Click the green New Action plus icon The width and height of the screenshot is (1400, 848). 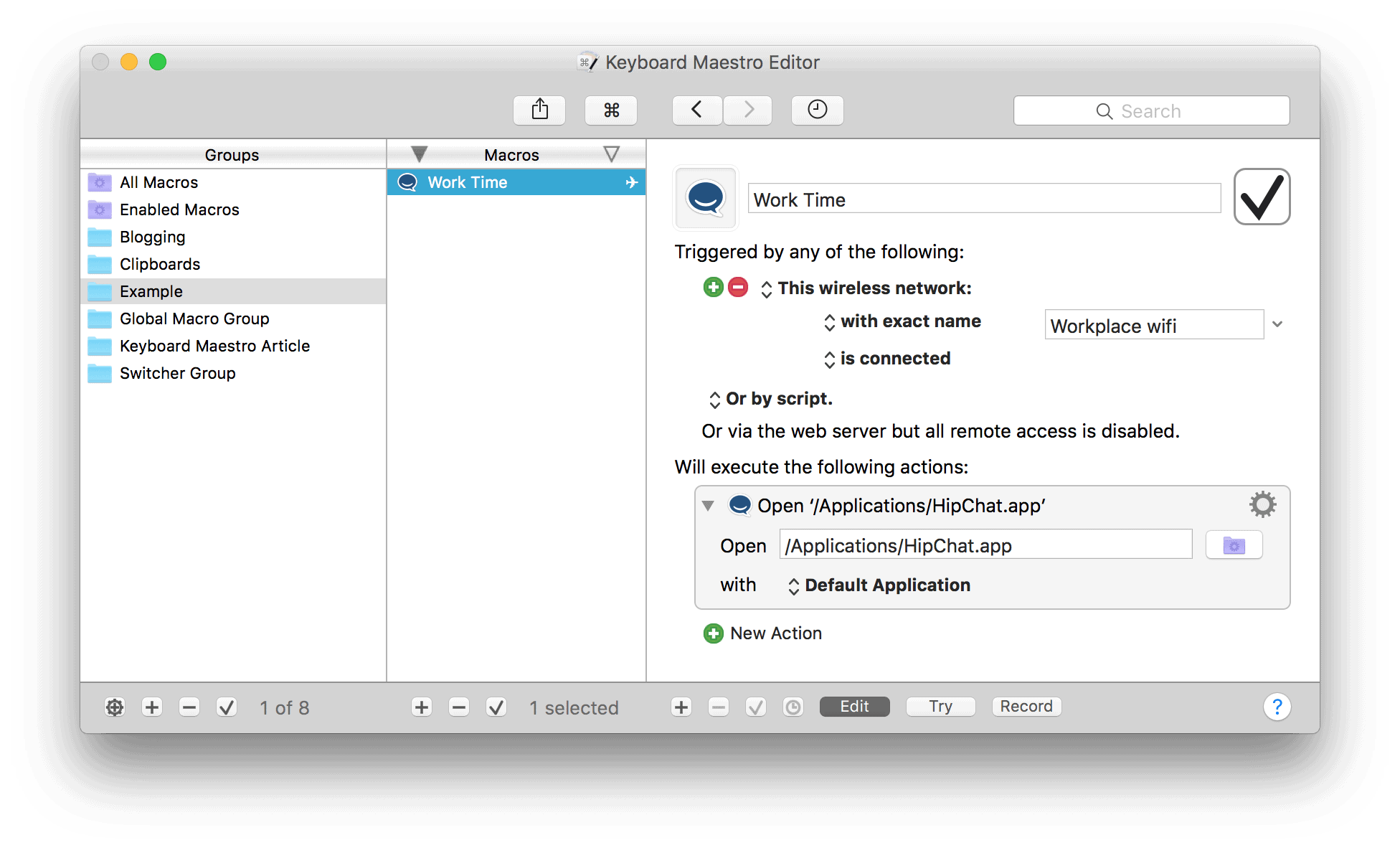click(x=713, y=633)
